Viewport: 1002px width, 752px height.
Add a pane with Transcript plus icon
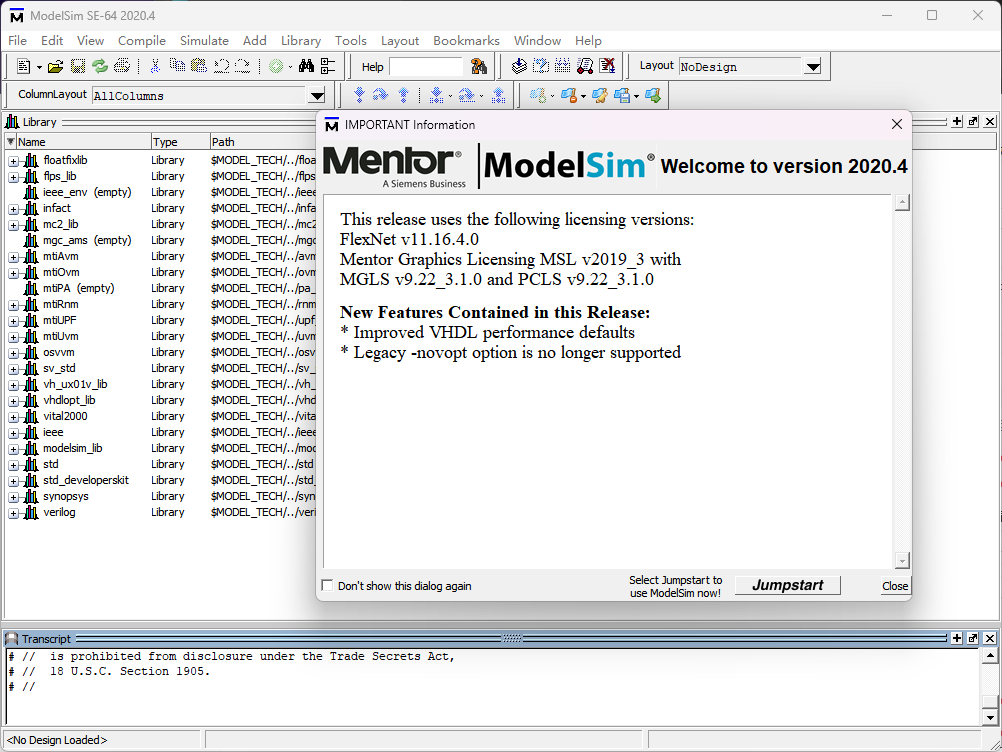[x=956, y=638]
